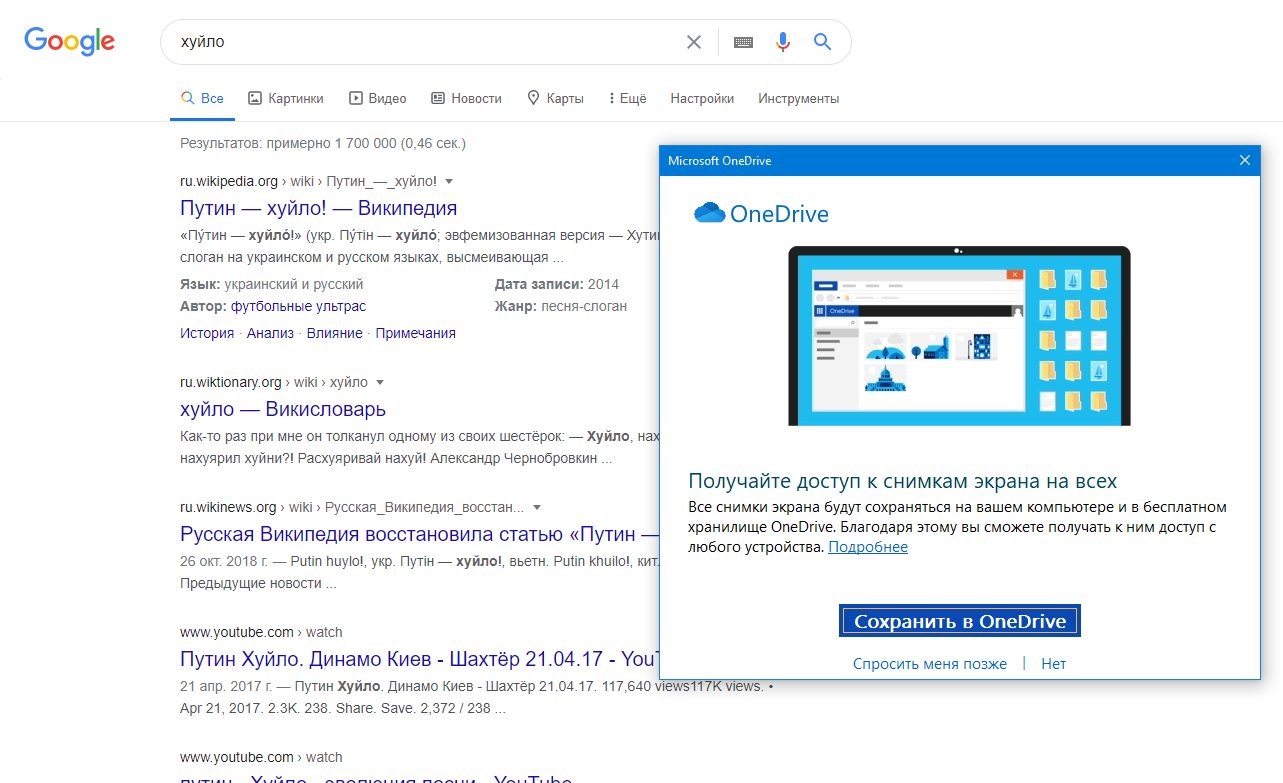The image size is (1283, 783).
Task: Click the 'Жанр: песня-слоган' text
Action: coord(561,306)
